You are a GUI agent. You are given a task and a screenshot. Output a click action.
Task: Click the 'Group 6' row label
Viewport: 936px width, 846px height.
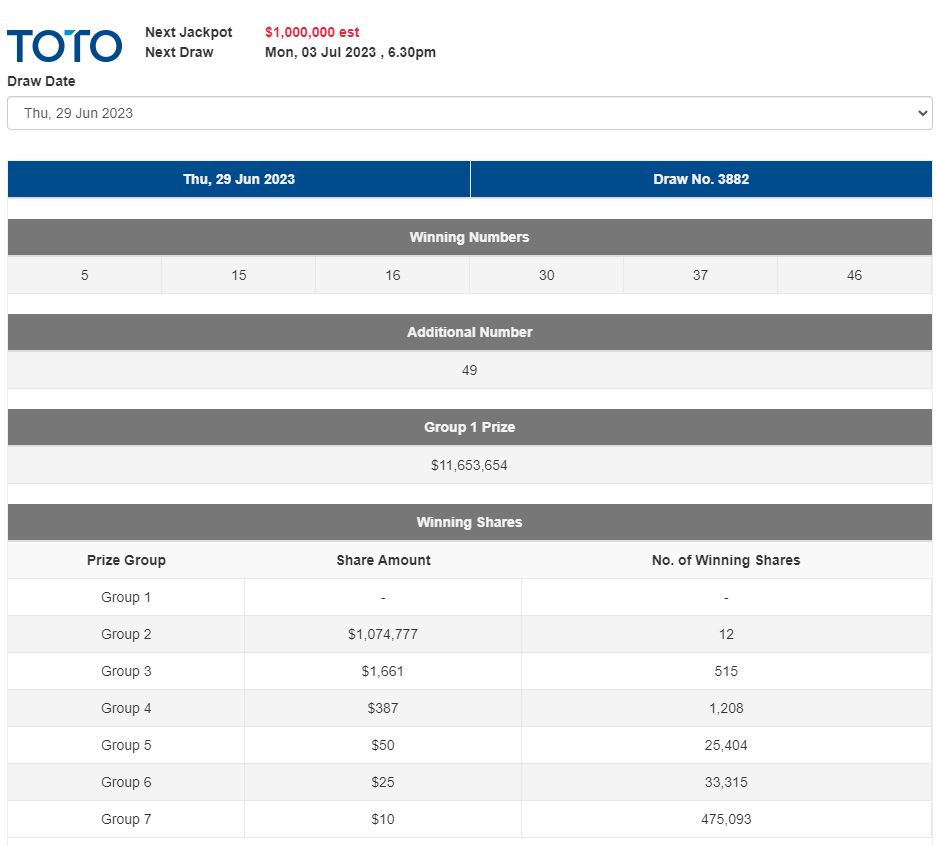126,782
